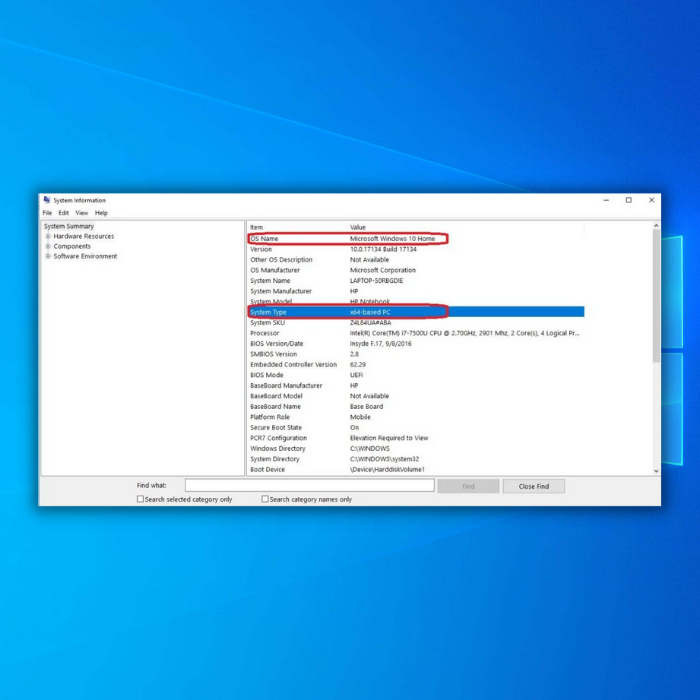
Task: Select the Other OS Description row
Action: tap(416, 259)
